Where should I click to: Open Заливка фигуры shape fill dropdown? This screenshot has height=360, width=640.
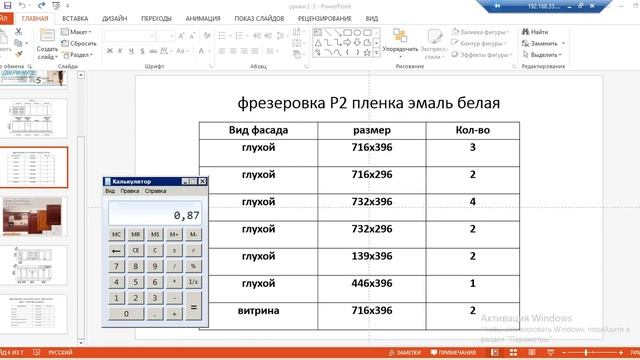481,32
